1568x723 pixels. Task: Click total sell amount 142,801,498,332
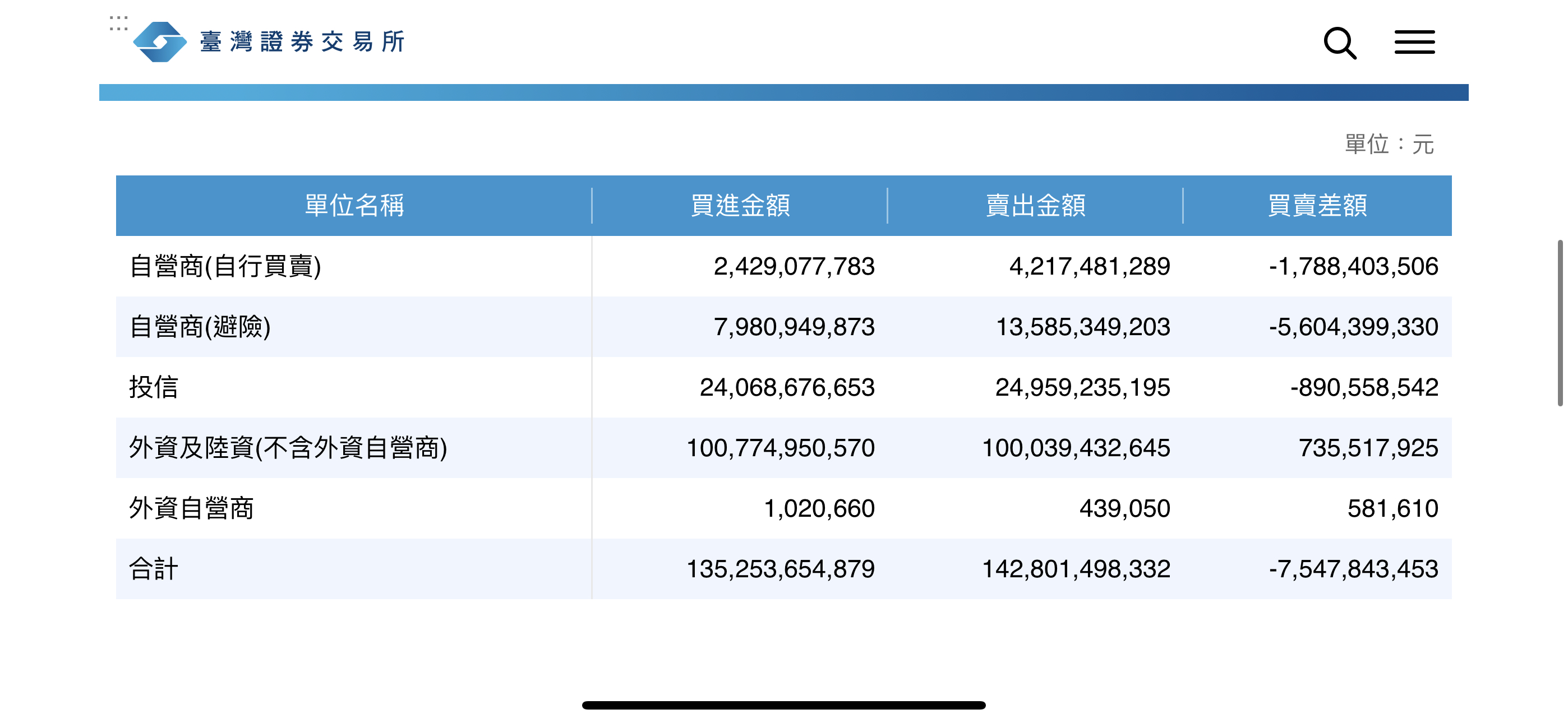[1076, 569]
